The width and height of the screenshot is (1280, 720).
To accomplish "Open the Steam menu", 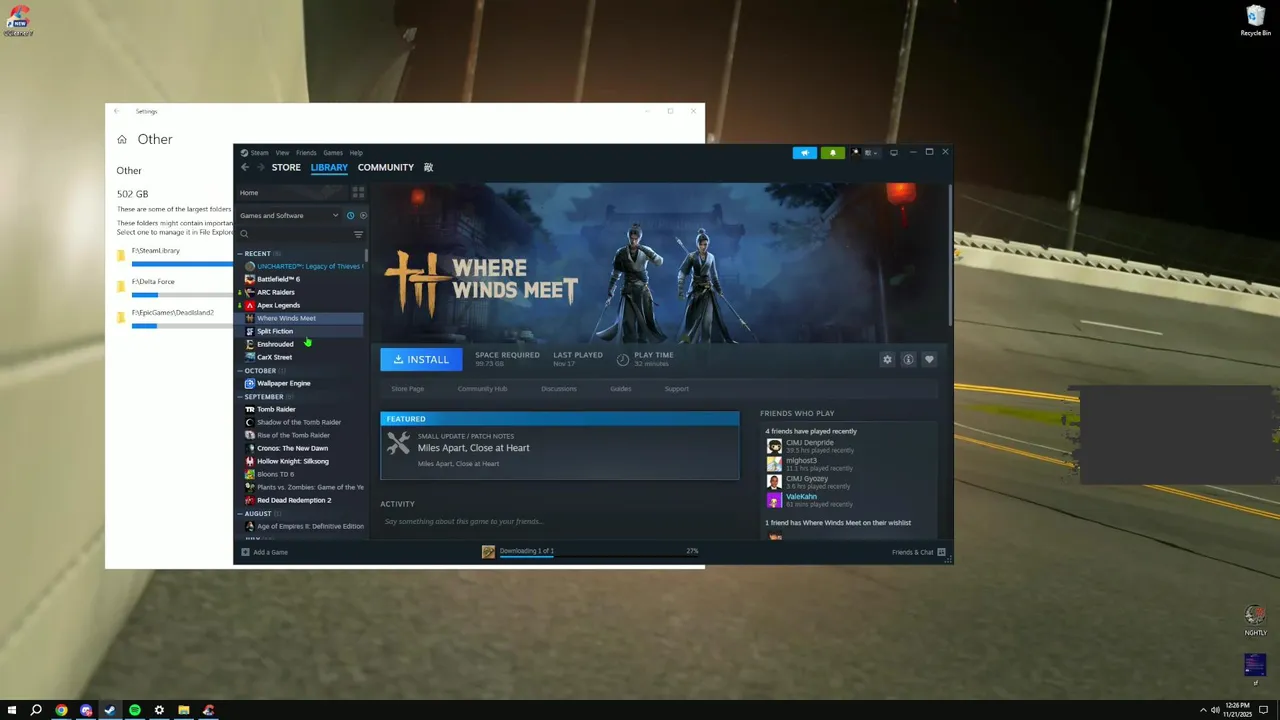I will tap(259, 153).
